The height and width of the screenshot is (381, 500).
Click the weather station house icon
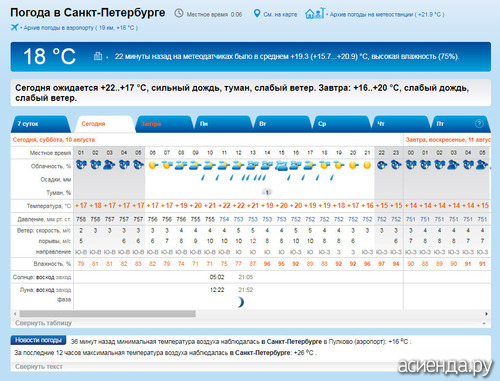pyautogui.click(x=315, y=13)
